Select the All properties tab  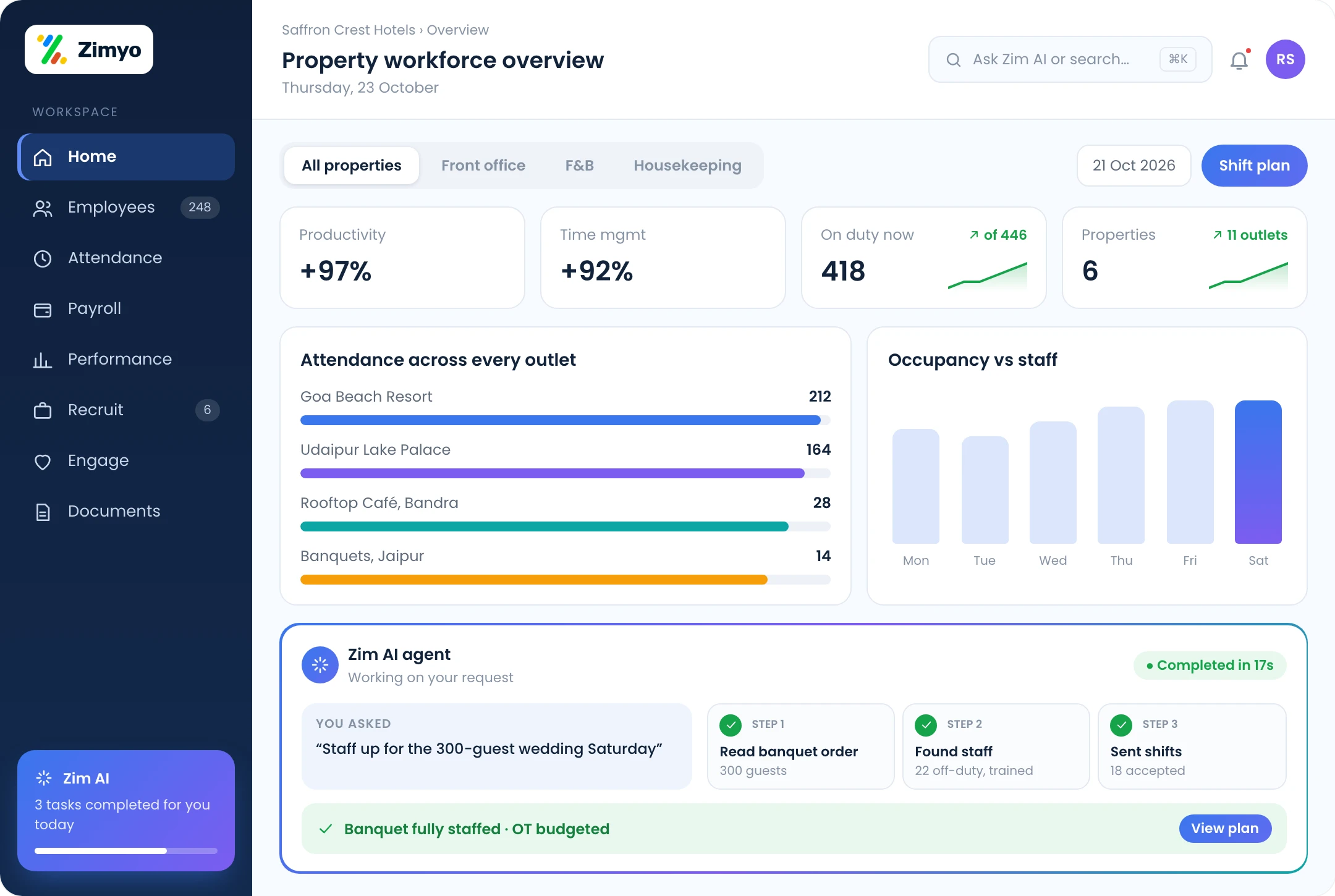point(352,166)
